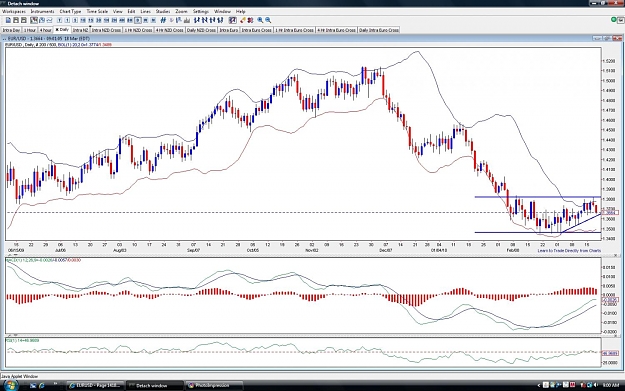Screen dimensions: 625x391
Task: Switch to the Daily Intra Euro Cross tab
Action: click(x=379, y=30)
